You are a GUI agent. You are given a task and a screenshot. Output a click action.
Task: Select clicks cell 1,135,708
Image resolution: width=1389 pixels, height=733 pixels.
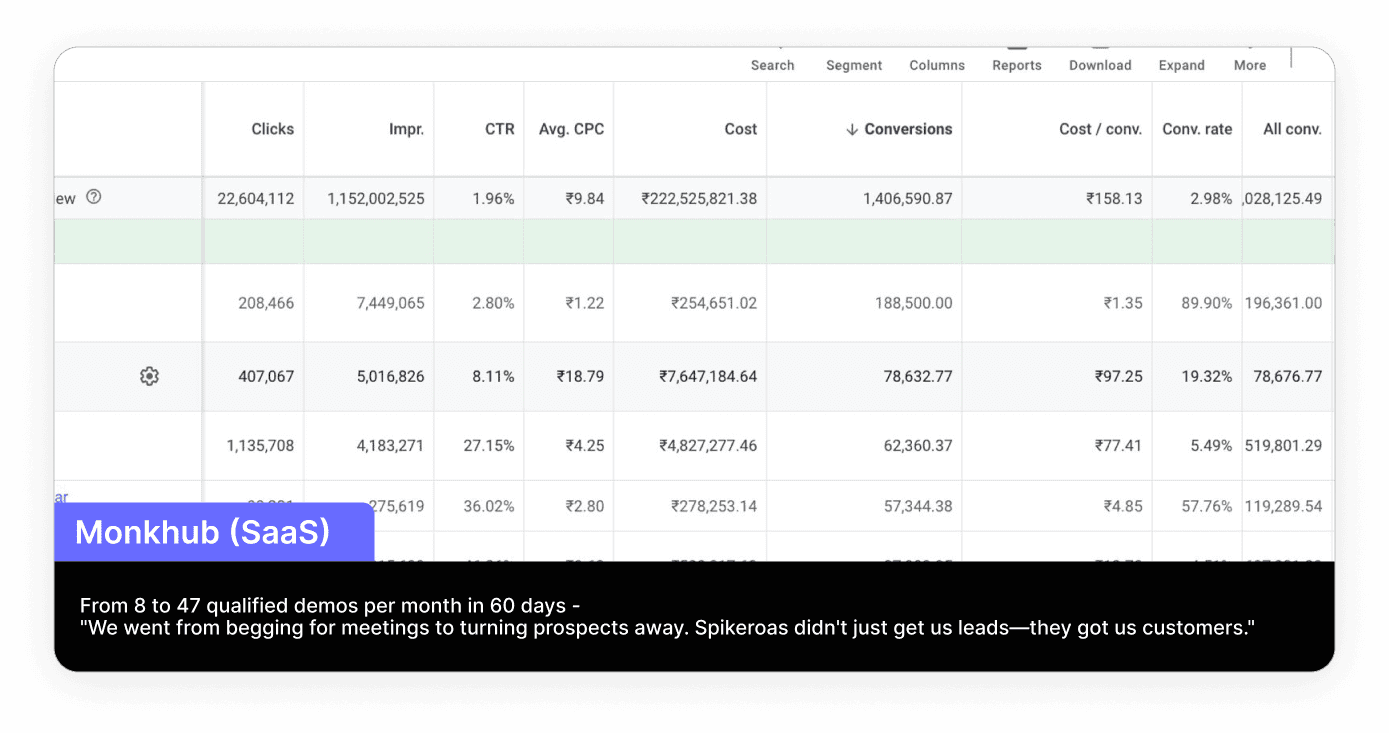pos(261,446)
